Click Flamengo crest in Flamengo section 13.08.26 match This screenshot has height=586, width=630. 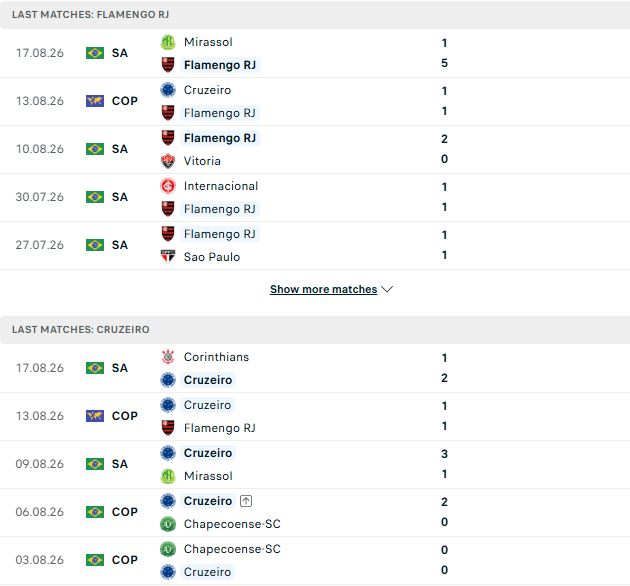(x=168, y=113)
